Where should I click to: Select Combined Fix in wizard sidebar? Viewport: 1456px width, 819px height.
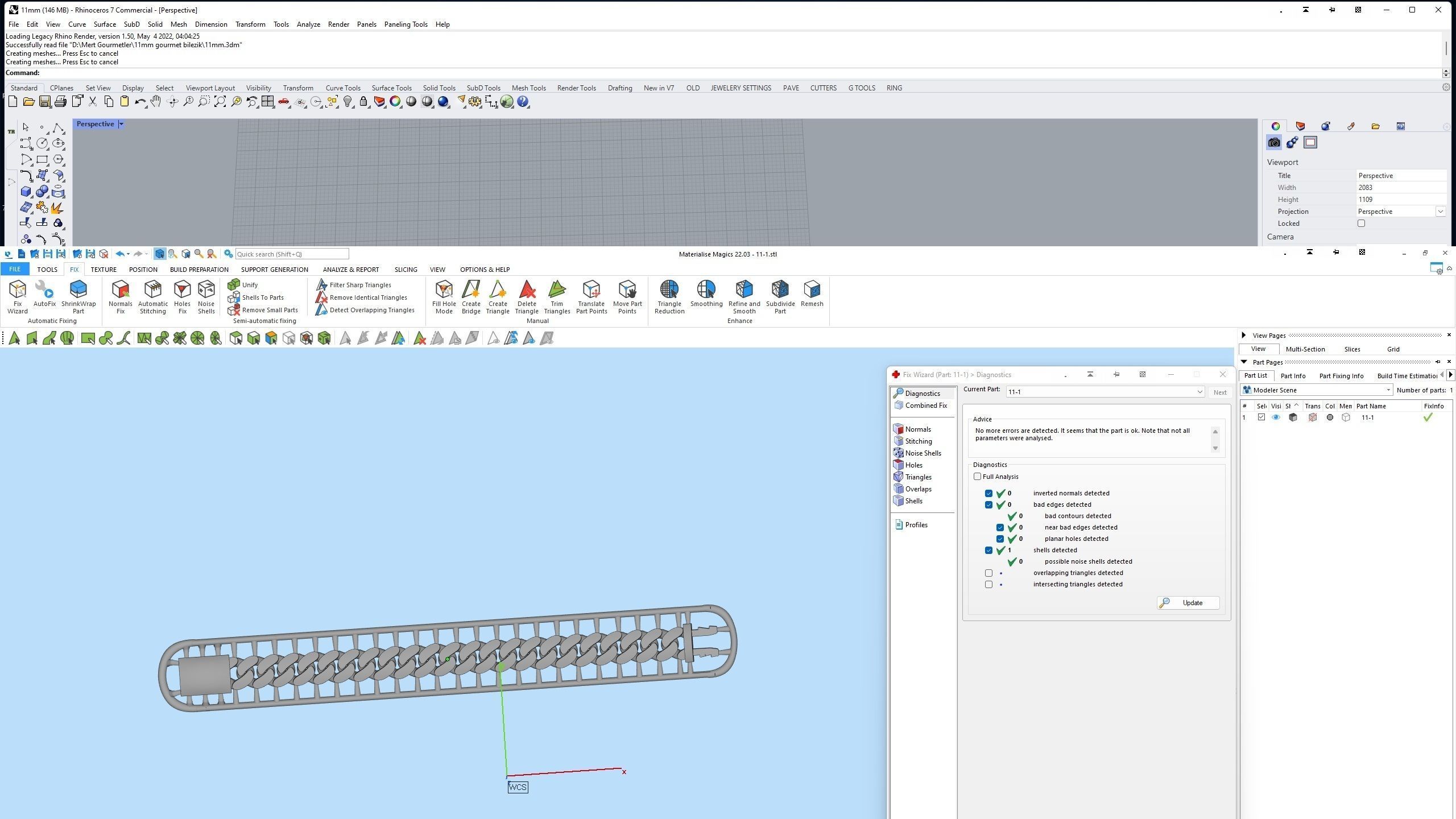point(925,406)
